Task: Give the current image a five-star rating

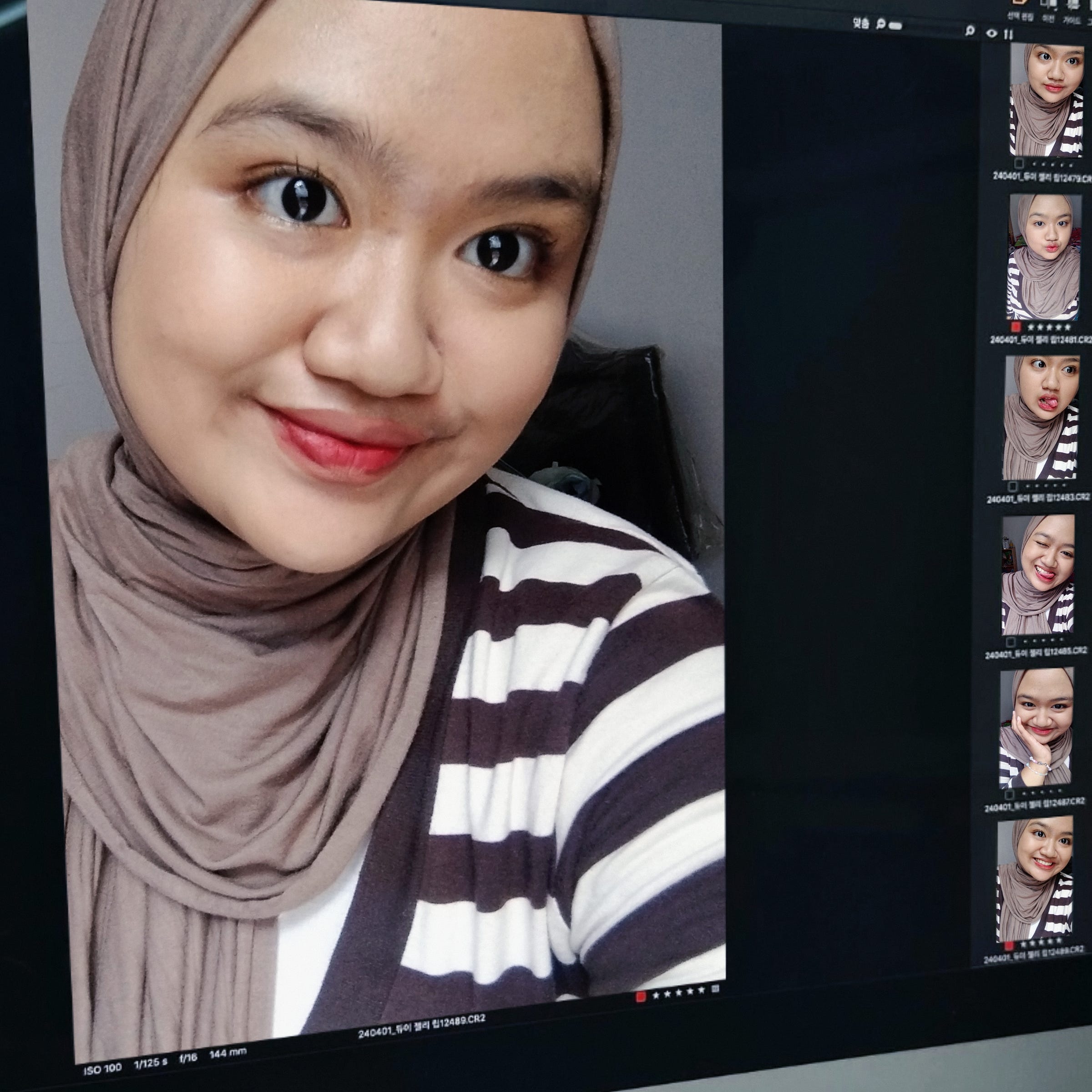Action: point(702,990)
